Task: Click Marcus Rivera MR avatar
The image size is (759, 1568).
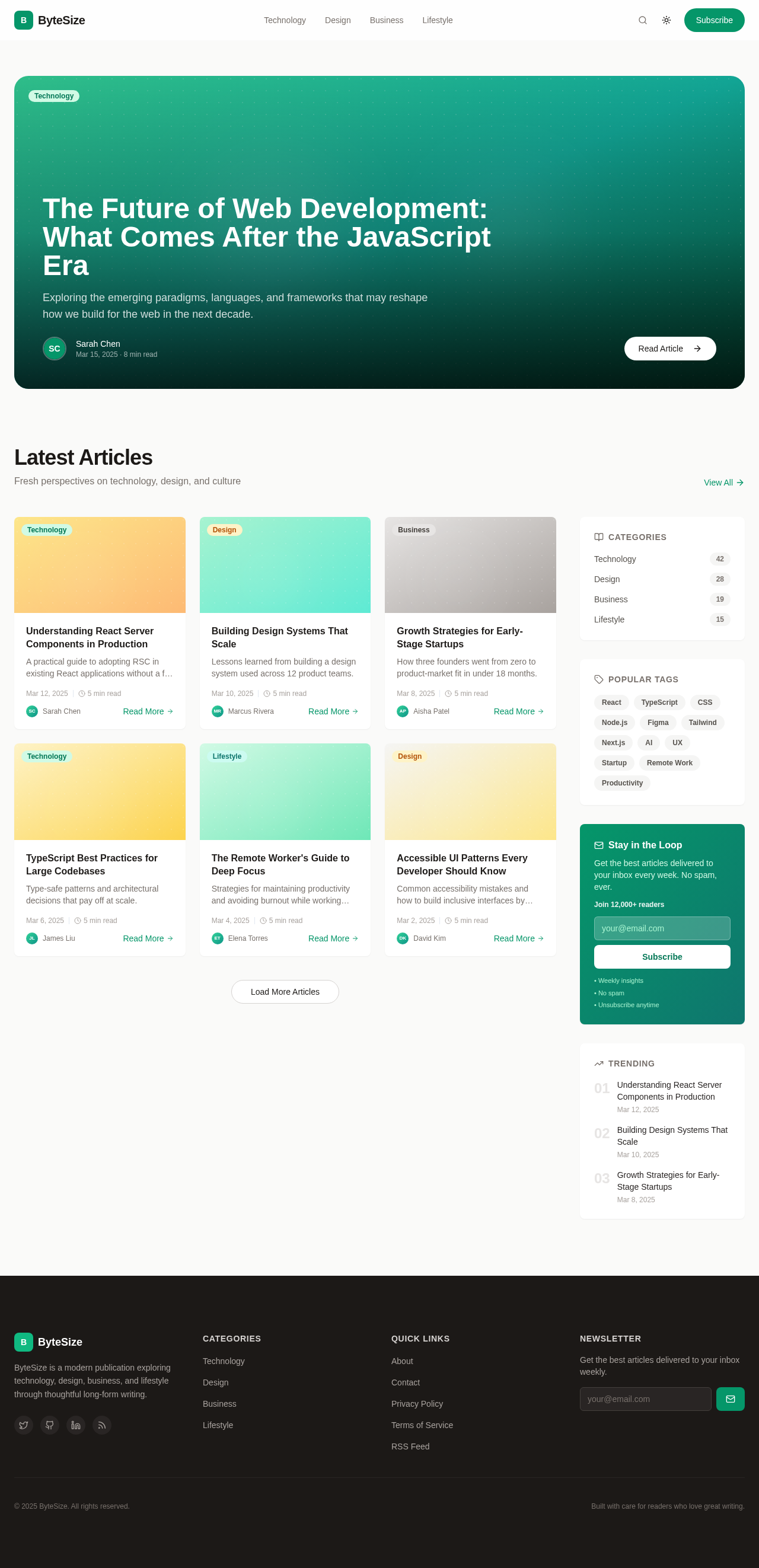Action: tap(217, 711)
